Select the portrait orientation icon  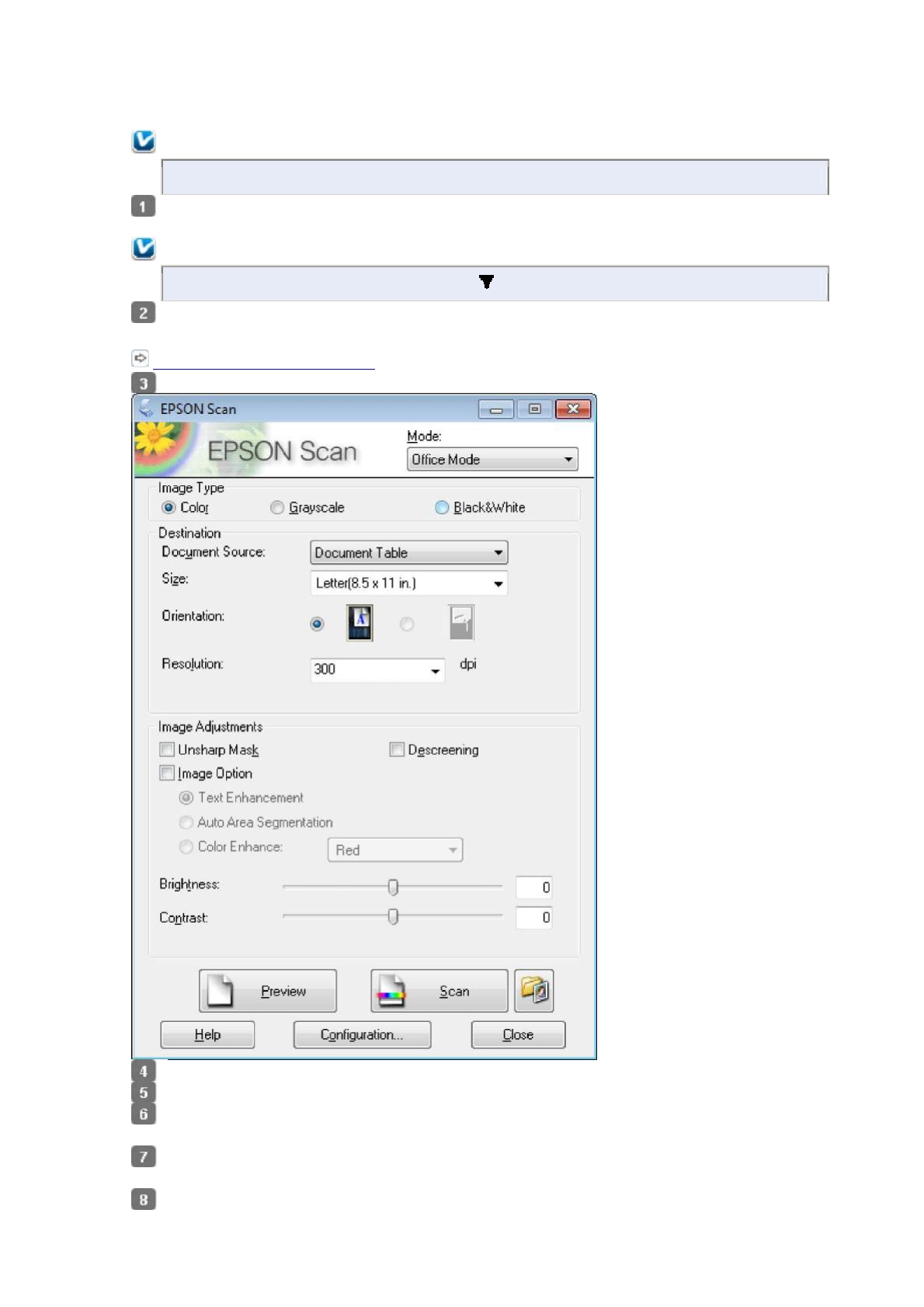coord(359,623)
